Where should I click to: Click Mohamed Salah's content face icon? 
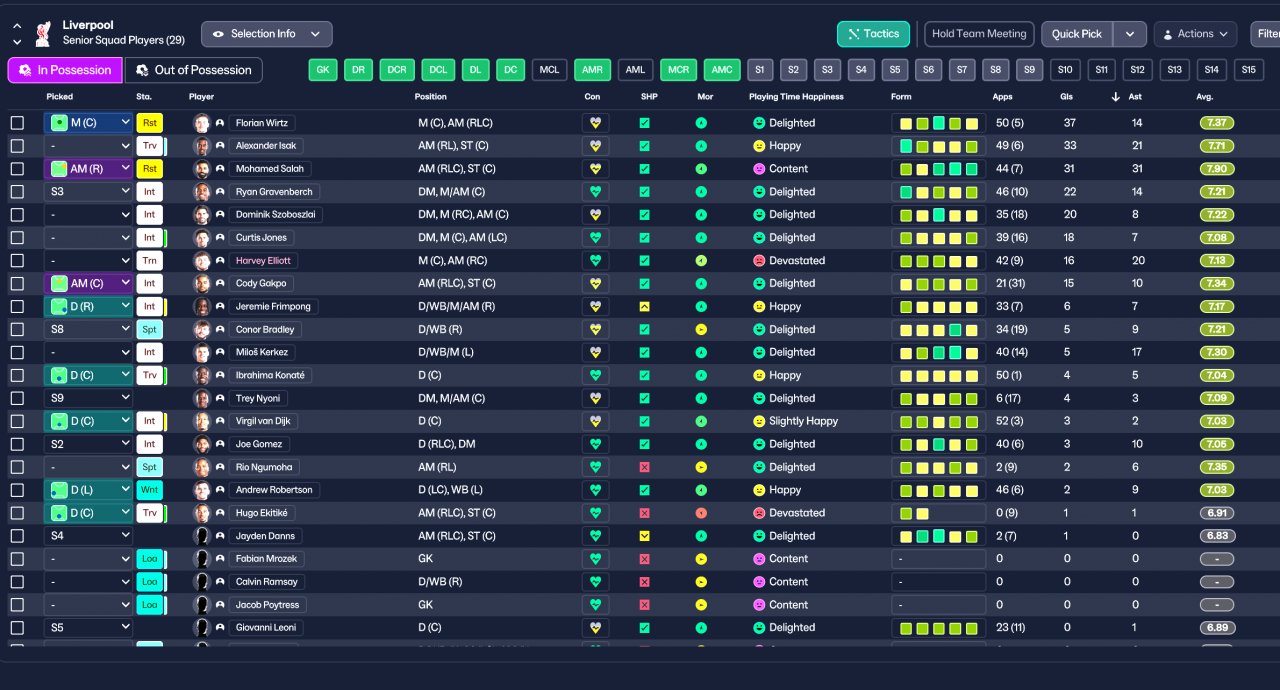pos(759,169)
